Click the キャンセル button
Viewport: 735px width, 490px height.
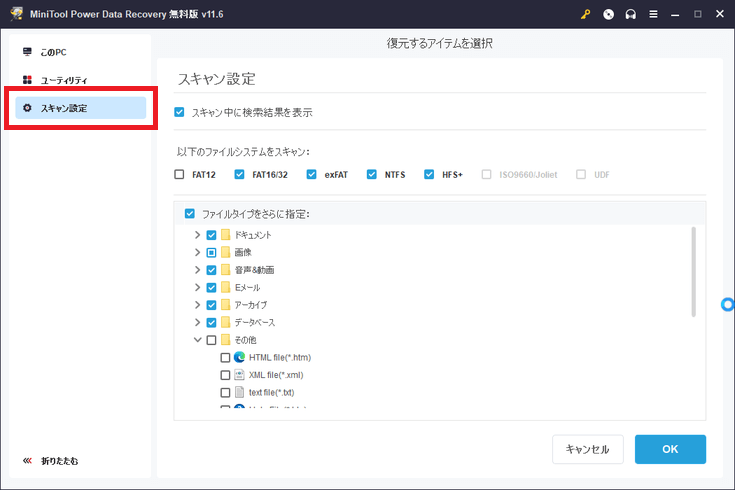click(x=587, y=449)
